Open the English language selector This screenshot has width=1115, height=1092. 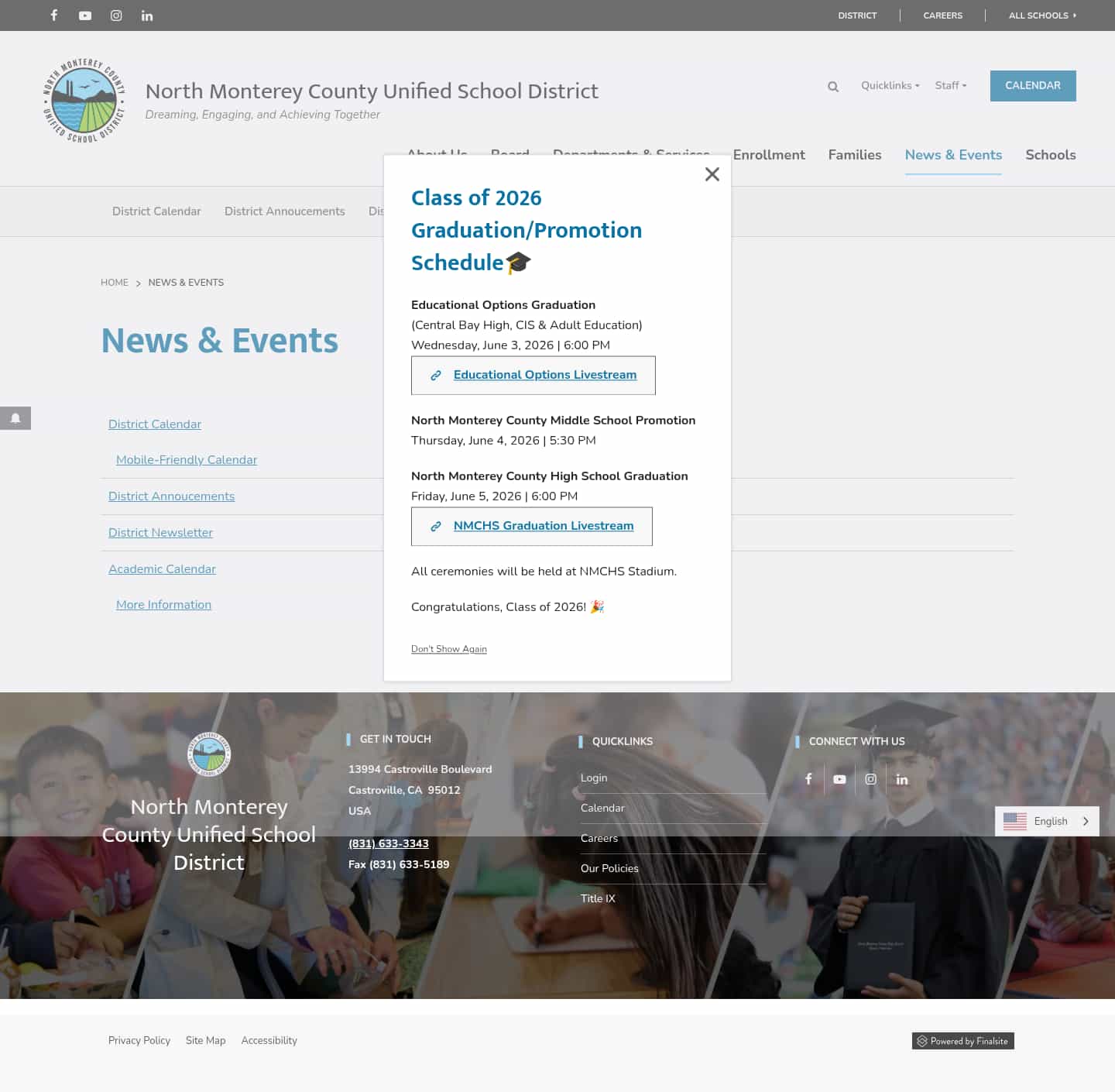tap(1047, 821)
